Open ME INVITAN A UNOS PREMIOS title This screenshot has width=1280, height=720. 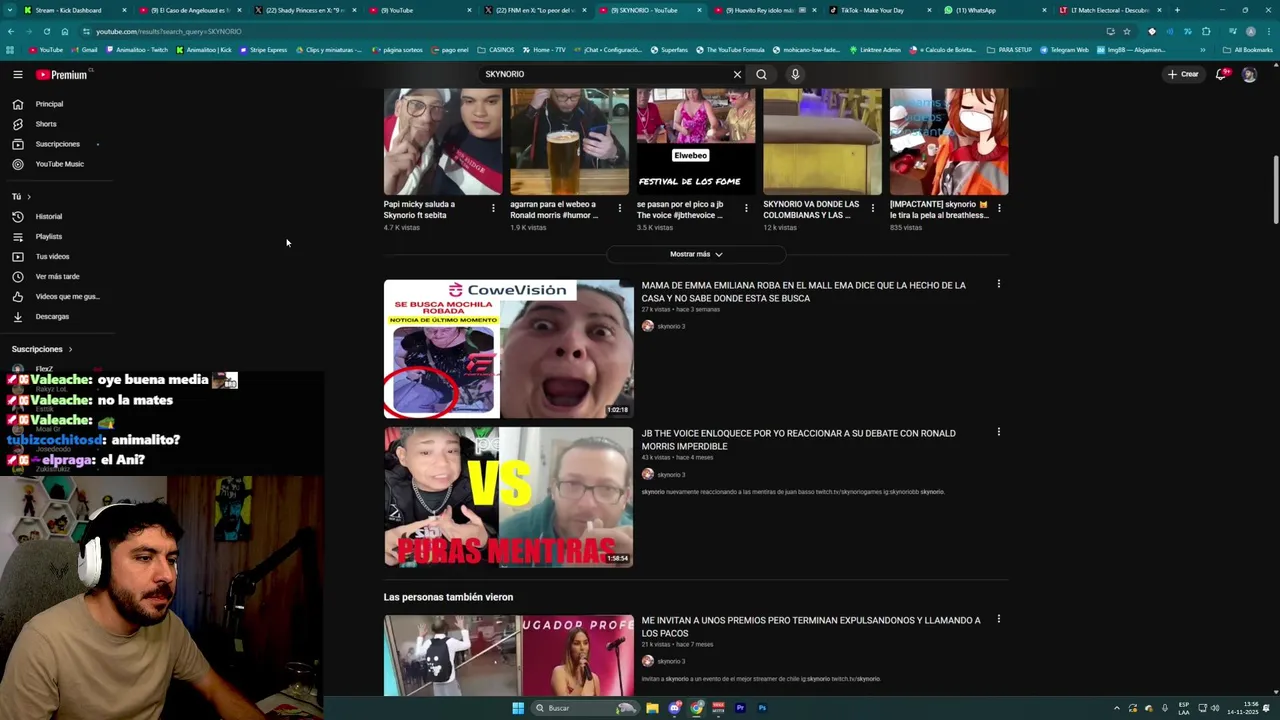[810, 627]
